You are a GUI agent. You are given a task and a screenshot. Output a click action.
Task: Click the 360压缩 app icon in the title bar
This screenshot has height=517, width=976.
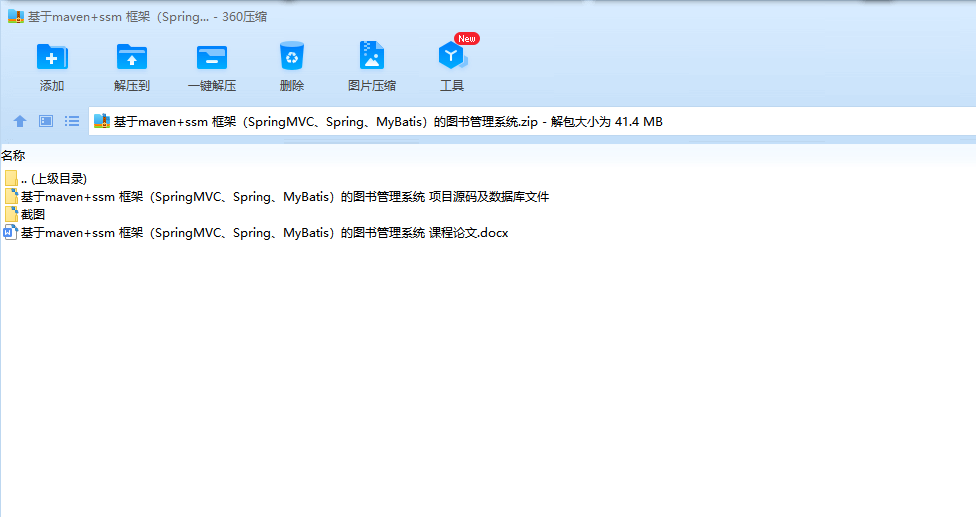pyautogui.click(x=16, y=17)
